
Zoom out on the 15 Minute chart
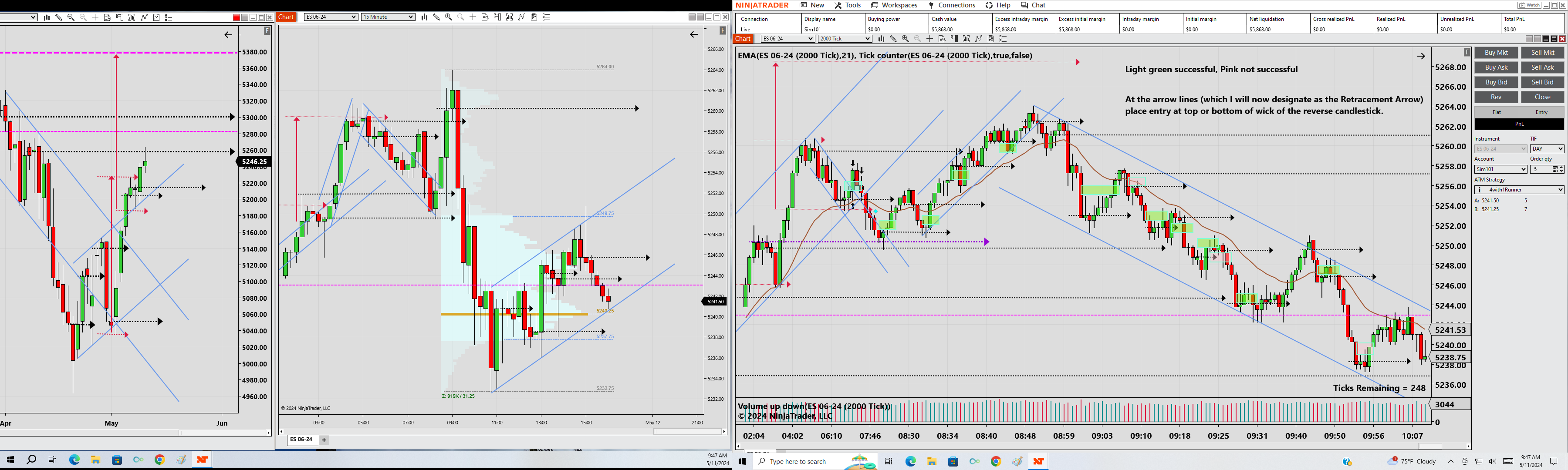pyautogui.click(x=461, y=17)
